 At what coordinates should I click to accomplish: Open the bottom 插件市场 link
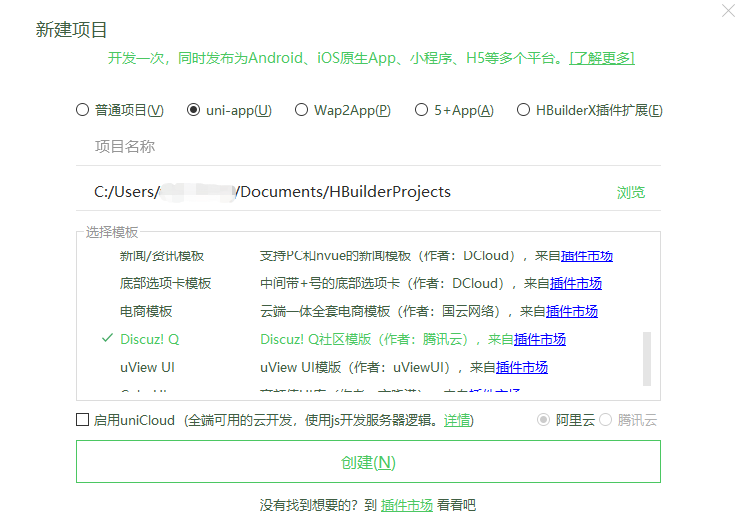click(407, 505)
